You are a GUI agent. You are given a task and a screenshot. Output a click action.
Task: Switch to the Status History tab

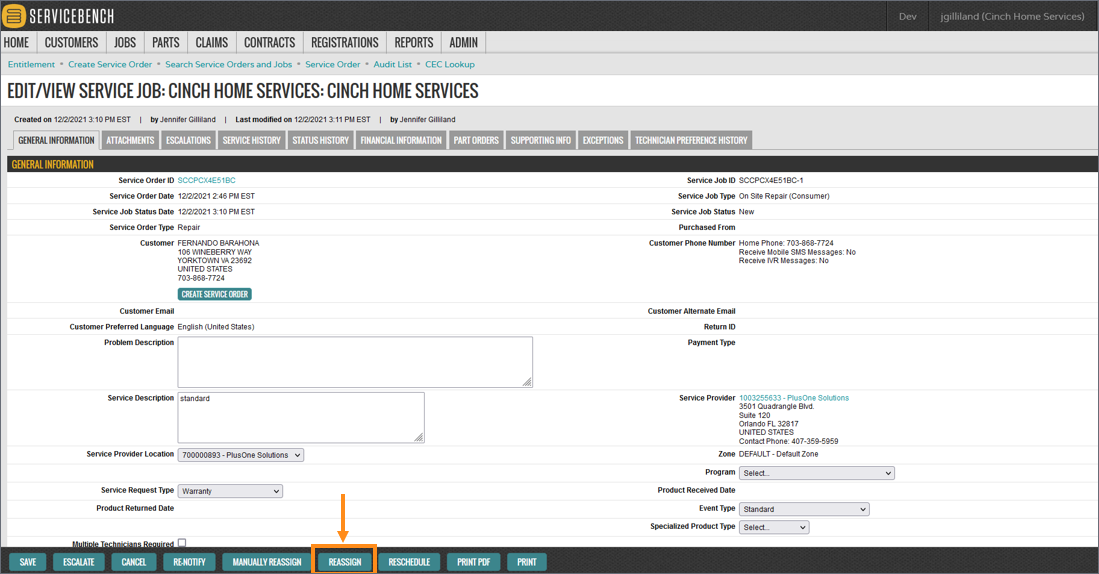click(x=320, y=140)
